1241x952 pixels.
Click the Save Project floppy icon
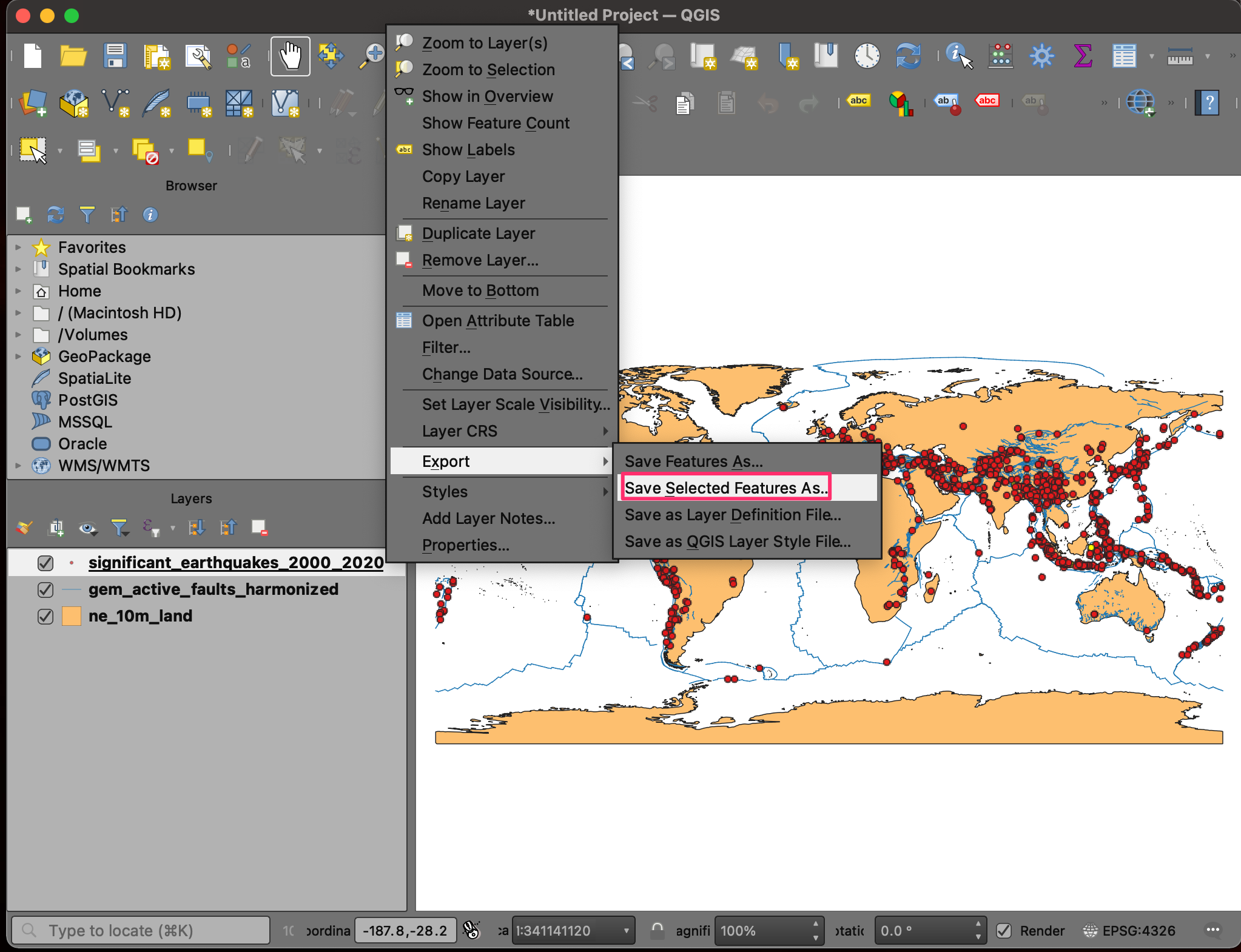point(115,56)
